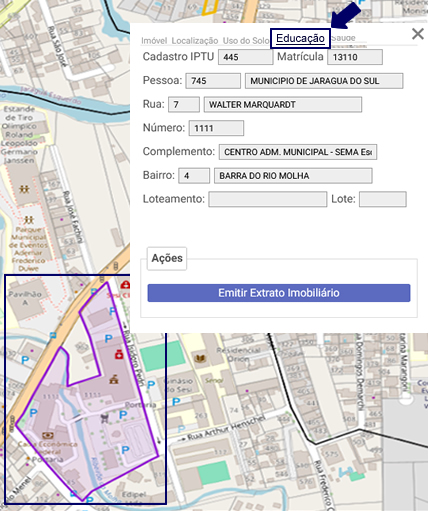Screen dimensions: 428x511
Task: Click the MUNICIPIO DE JARAGUA DO SUL field
Action: tap(324, 81)
